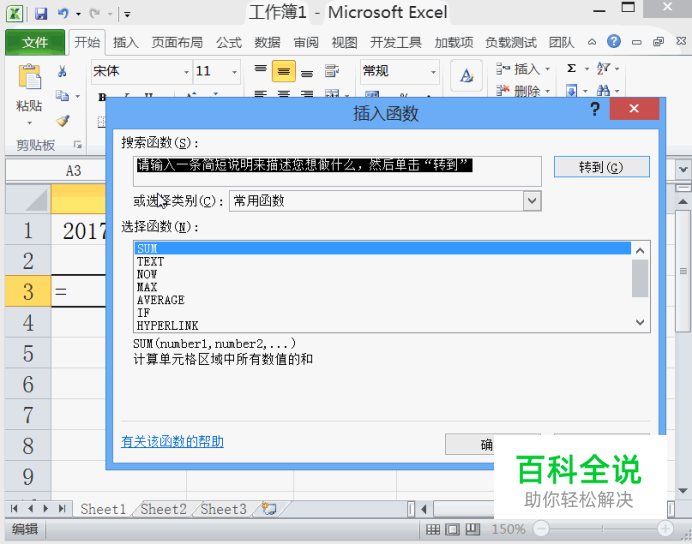Click the Sort and Filter icon
The image size is (692, 544).
tap(603, 68)
